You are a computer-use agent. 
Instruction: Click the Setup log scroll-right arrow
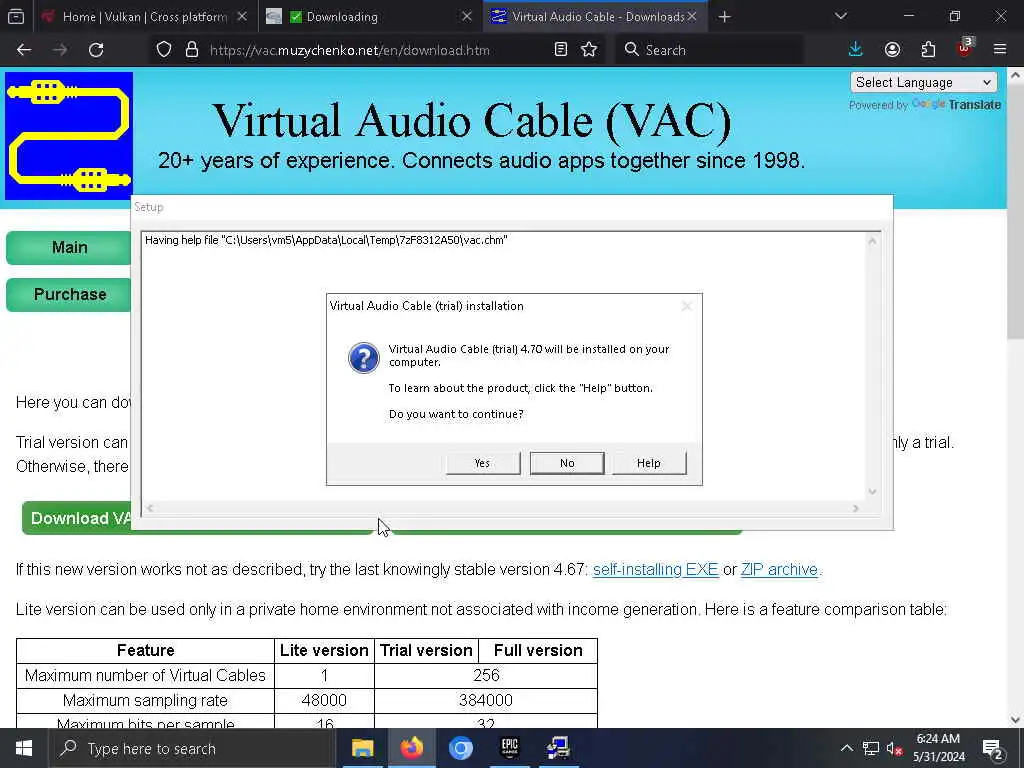coord(856,508)
